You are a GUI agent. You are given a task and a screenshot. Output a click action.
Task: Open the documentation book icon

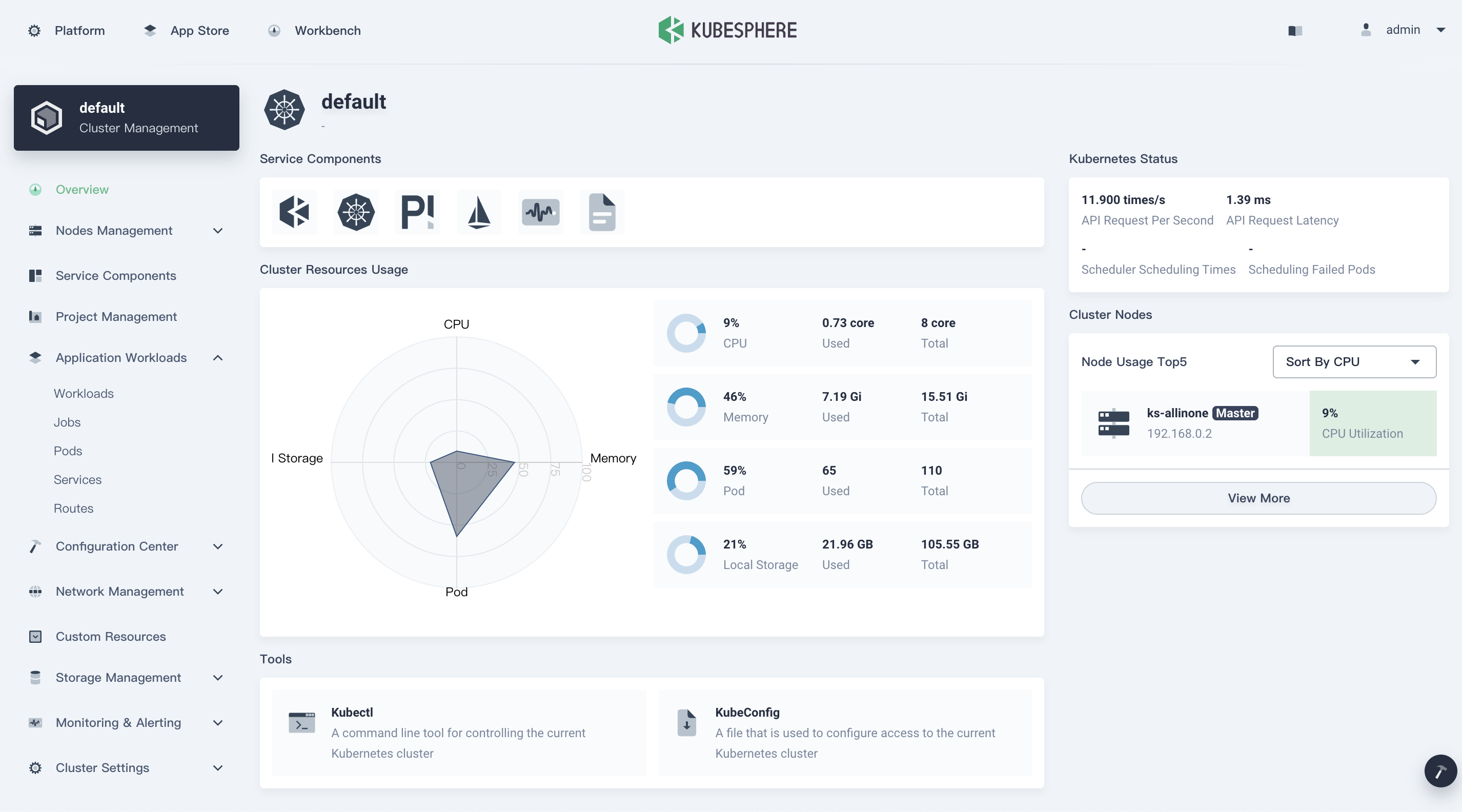click(1295, 31)
